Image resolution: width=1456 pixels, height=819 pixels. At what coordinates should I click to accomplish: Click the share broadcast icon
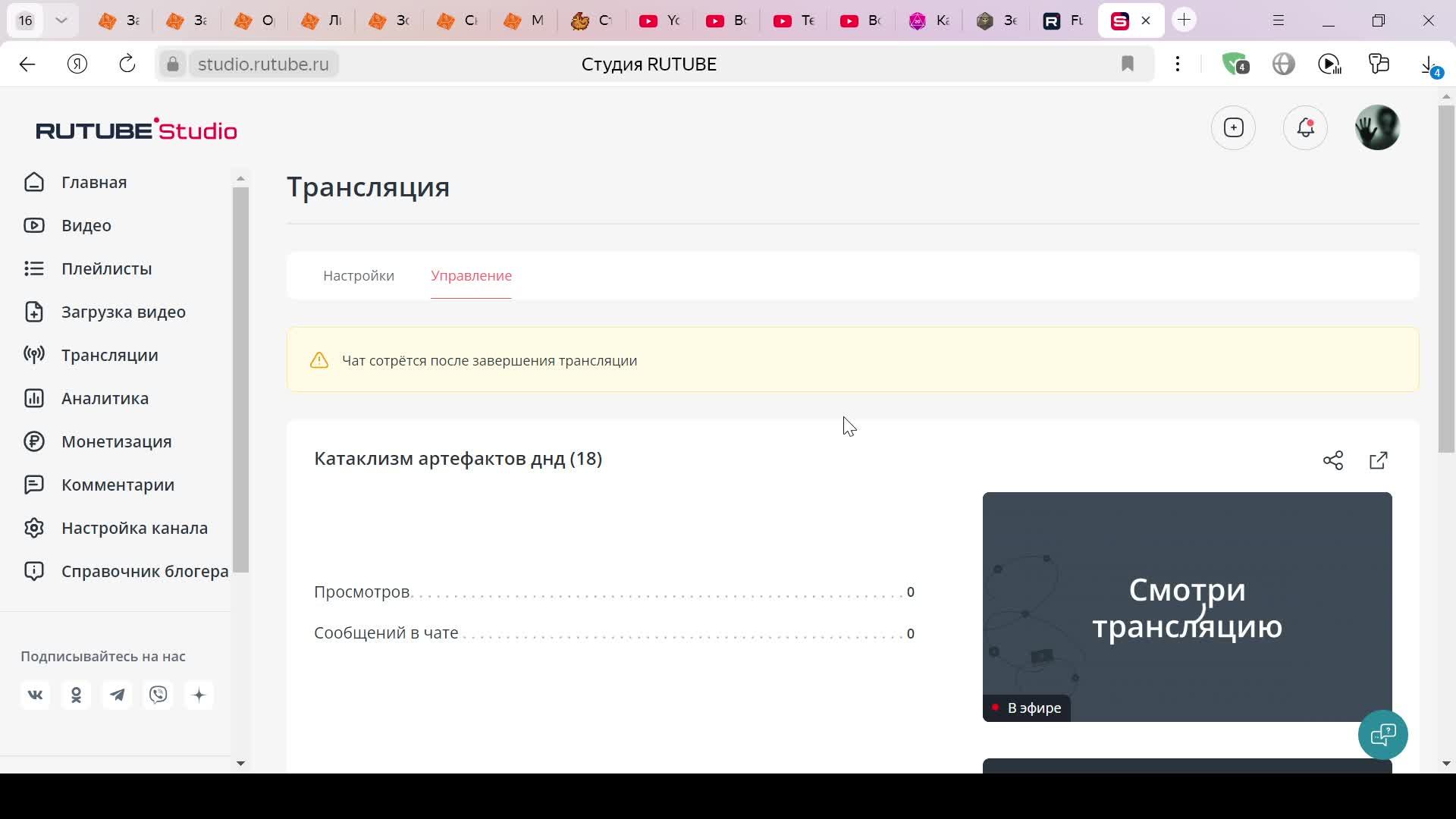1332,460
